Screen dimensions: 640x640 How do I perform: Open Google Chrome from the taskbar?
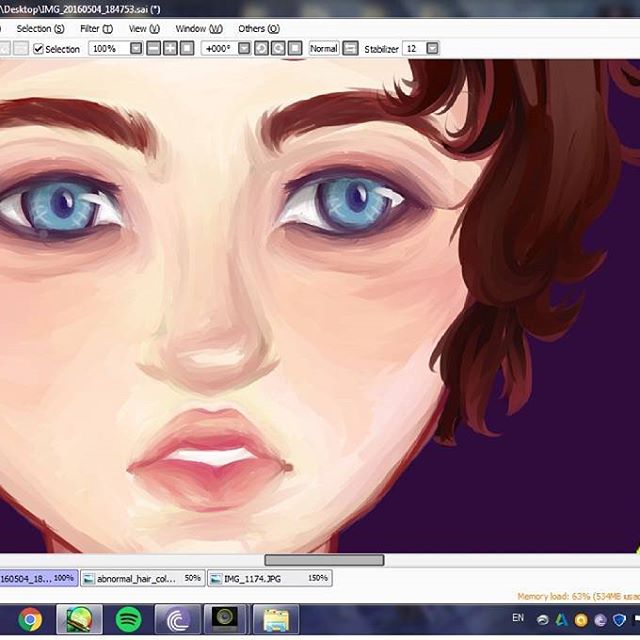[x=30, y=620]
